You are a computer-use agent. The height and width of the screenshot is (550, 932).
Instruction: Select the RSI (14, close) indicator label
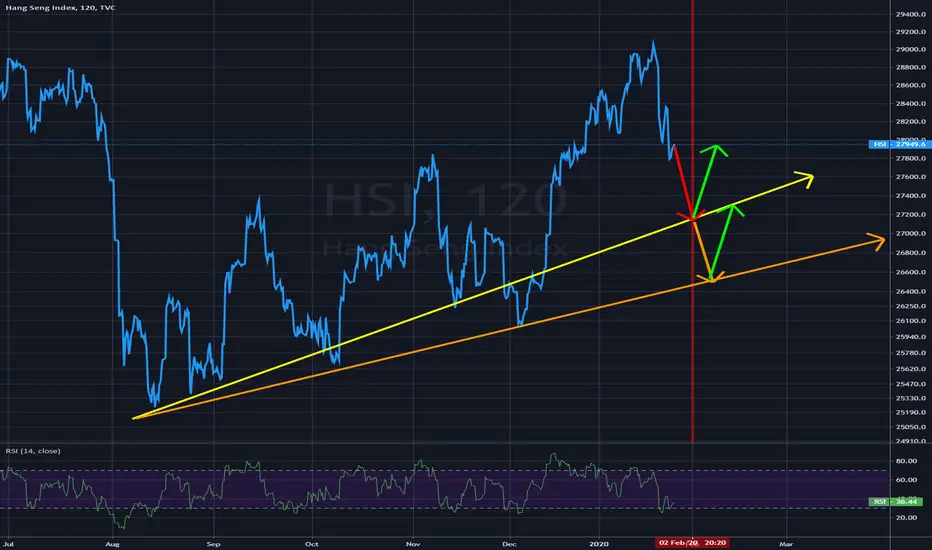click(x=33, y=451)
